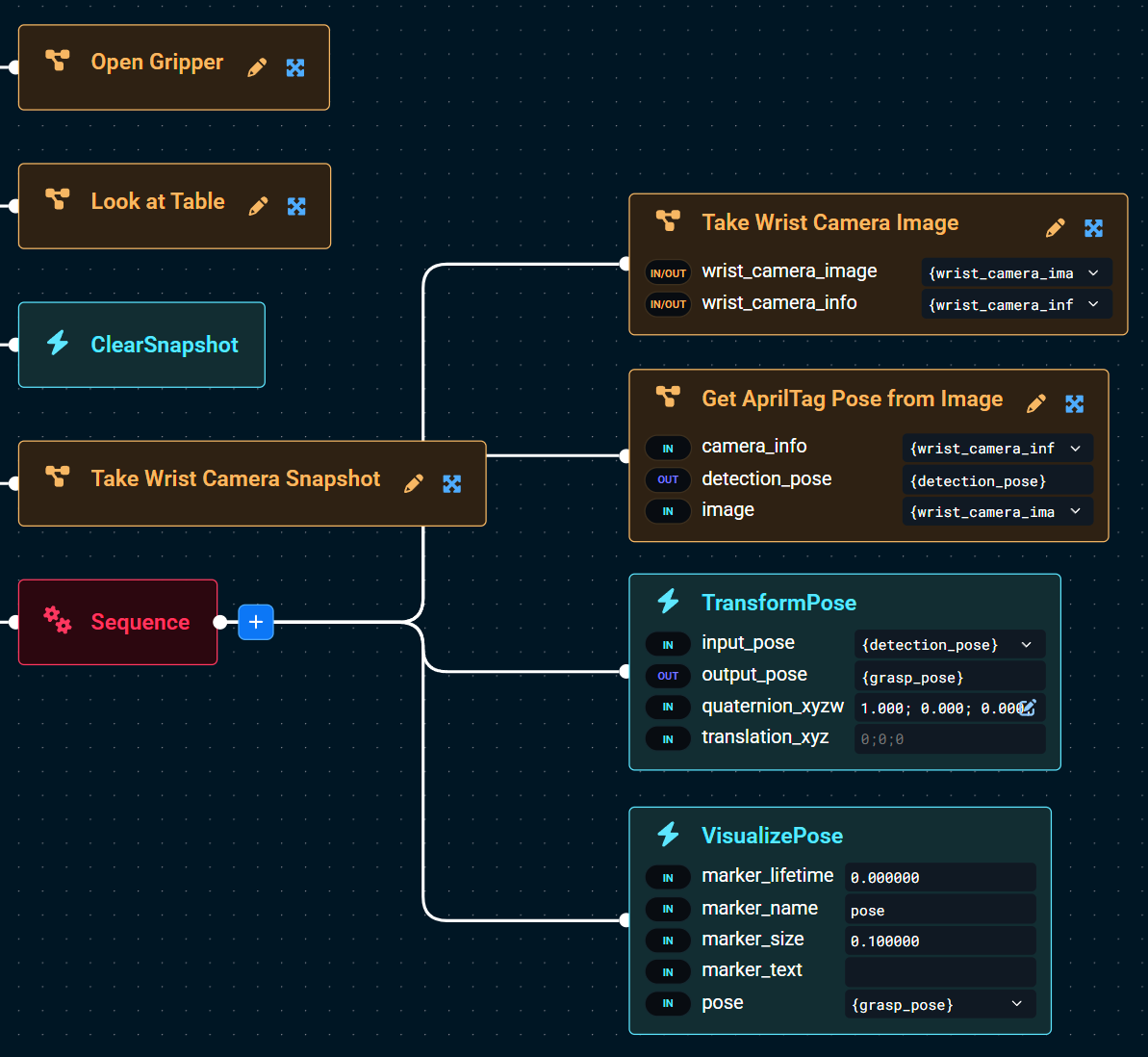Expand the Get AprilTag Pose from Image node
Screen dimensions: 1148x1057
click(x=1074, y=403)
